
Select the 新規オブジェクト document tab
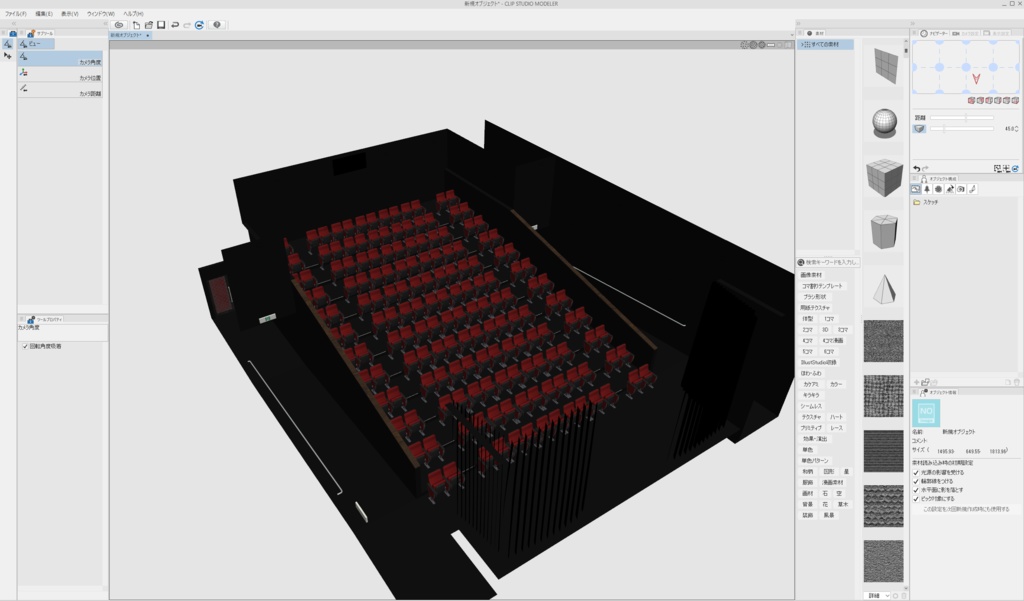[x=129, y=35]
